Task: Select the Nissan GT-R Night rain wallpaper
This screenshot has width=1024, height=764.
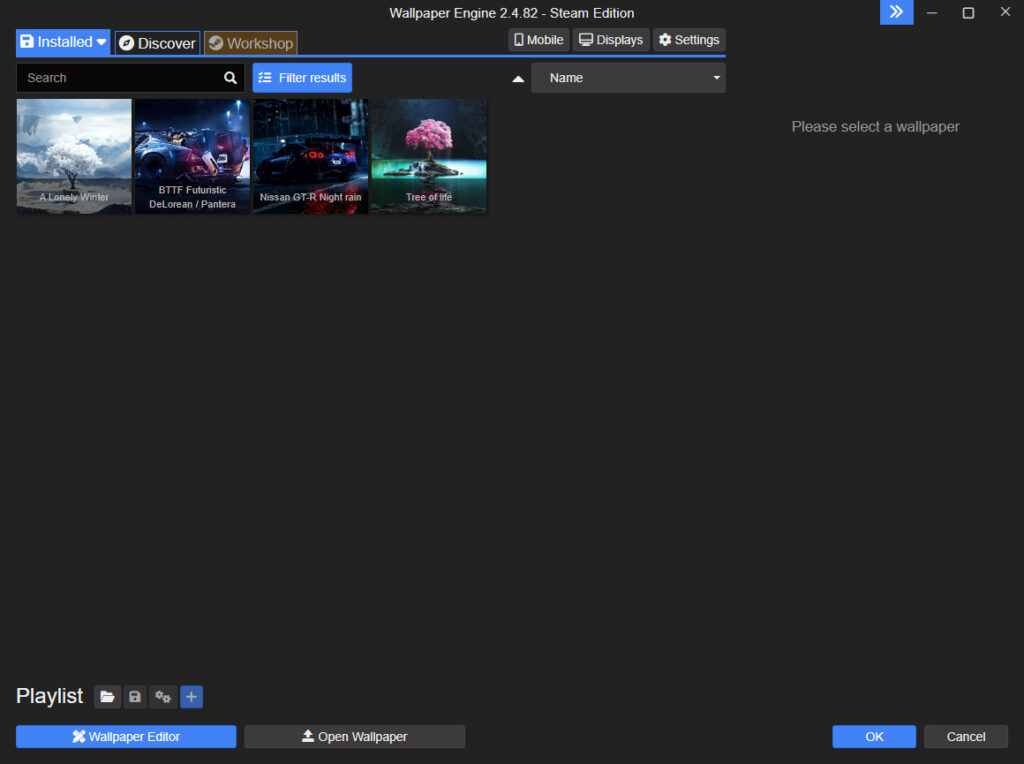Action: pyautogui.click(x=310, y=156)
